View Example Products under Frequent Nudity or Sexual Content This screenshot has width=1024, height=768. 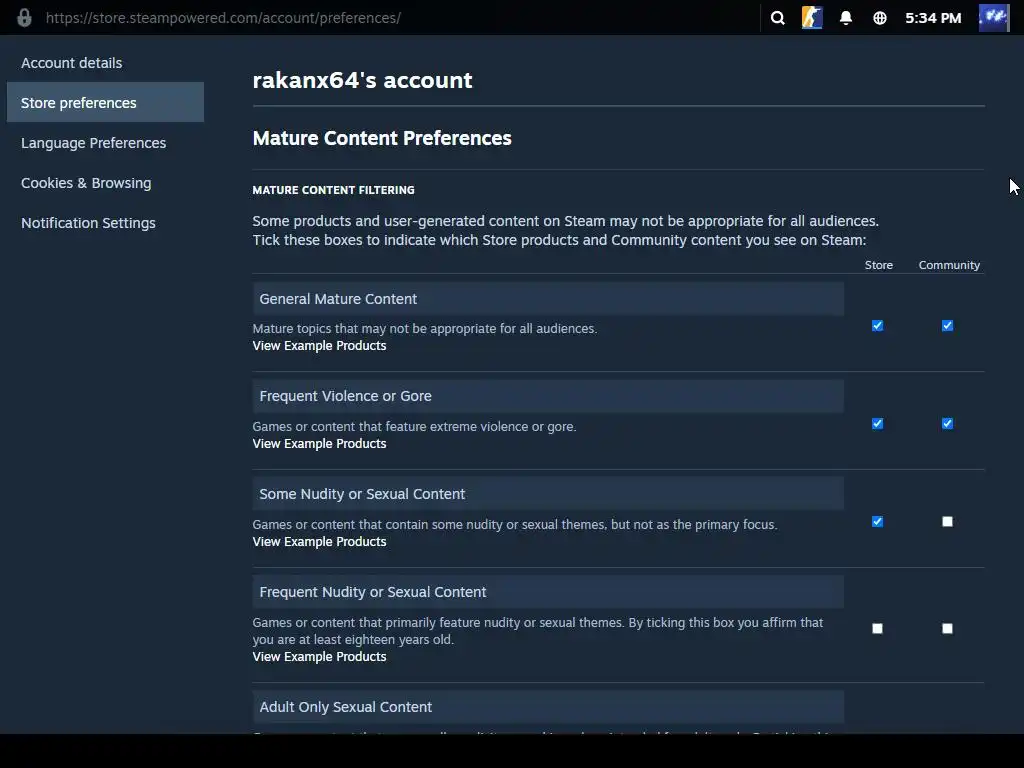click(319, 656)
